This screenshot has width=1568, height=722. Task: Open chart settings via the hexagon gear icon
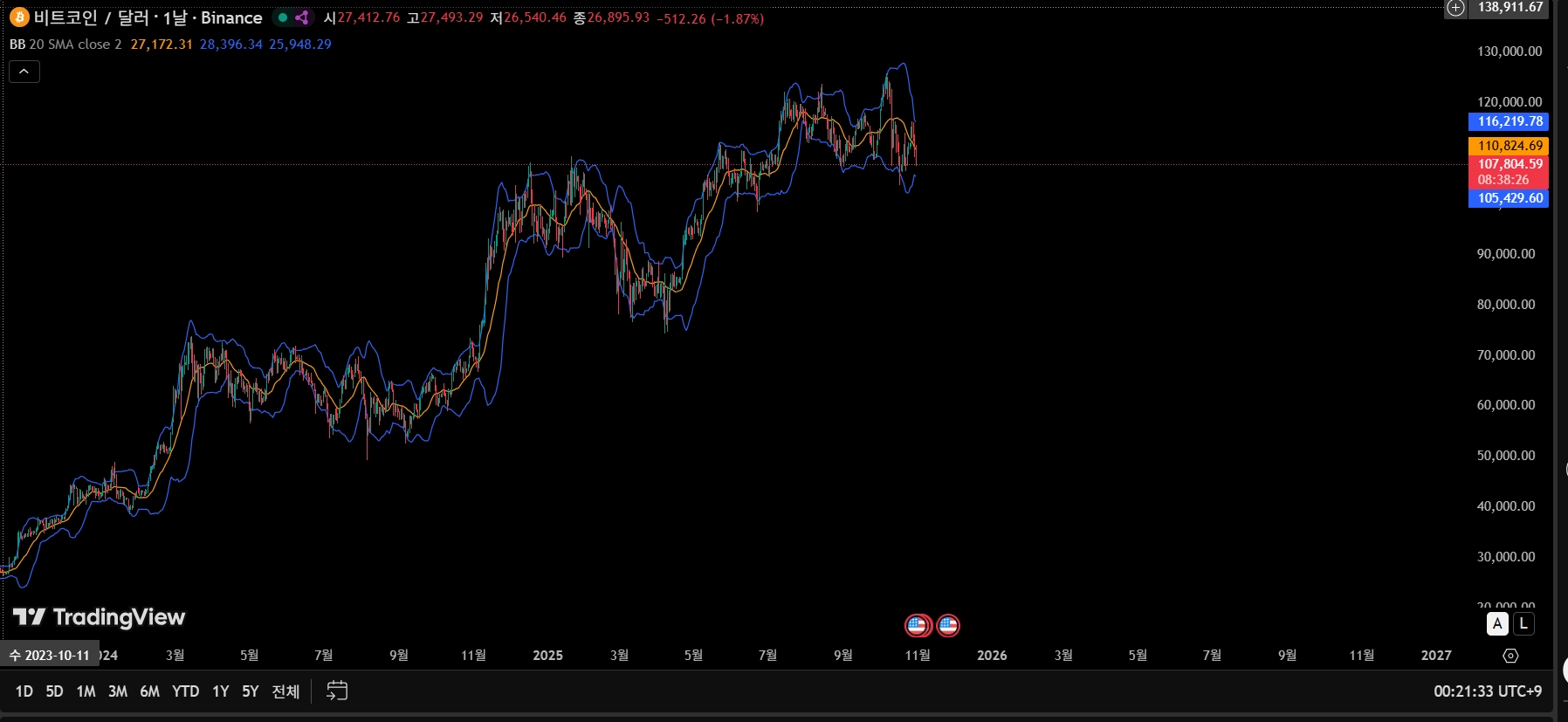[x=1511, y=656]
